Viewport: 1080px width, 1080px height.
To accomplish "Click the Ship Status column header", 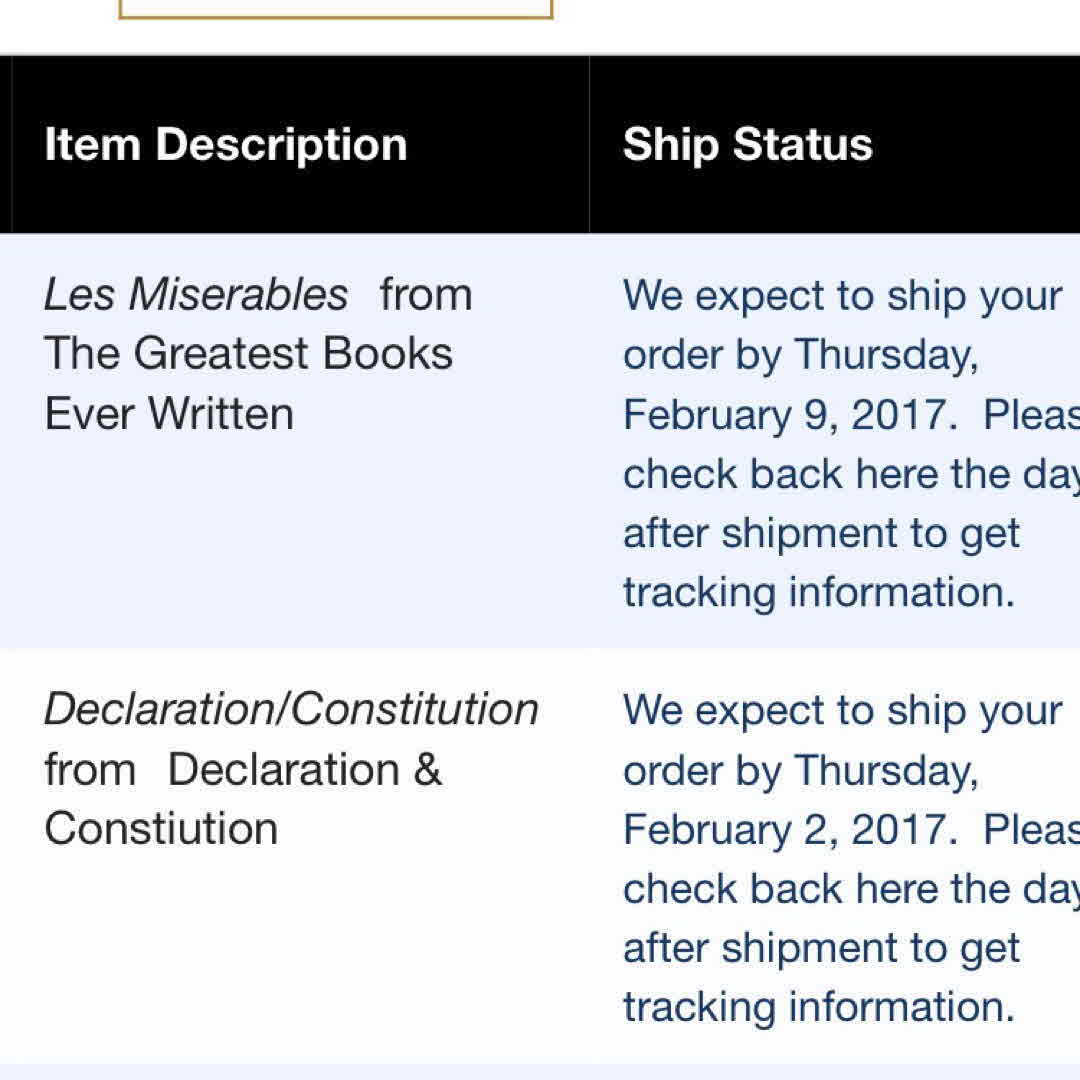I will [747, 145].
